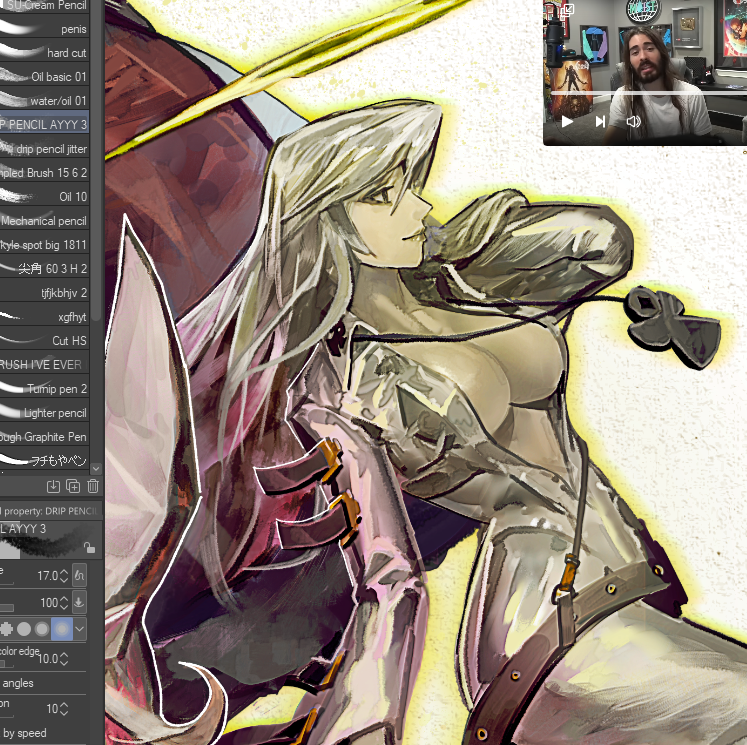Return mini player back to tab
The width and height of the screenshot is (747, 745).
(567, 10)
